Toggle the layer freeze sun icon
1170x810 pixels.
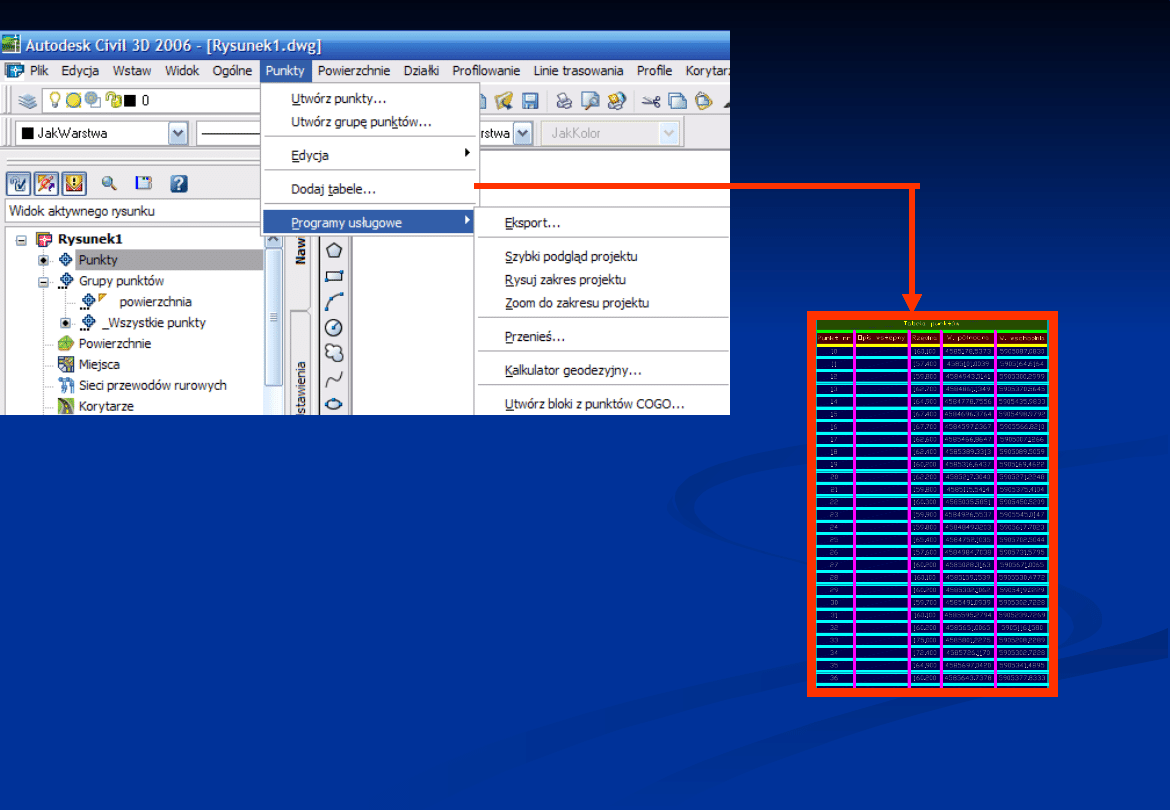coord(73,100)
